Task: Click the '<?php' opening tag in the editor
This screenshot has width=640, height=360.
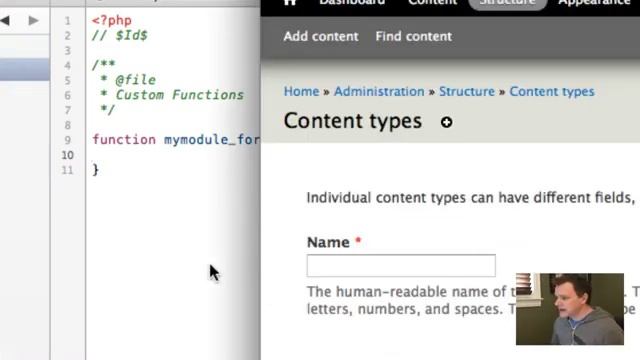Action: click(111, 20)
